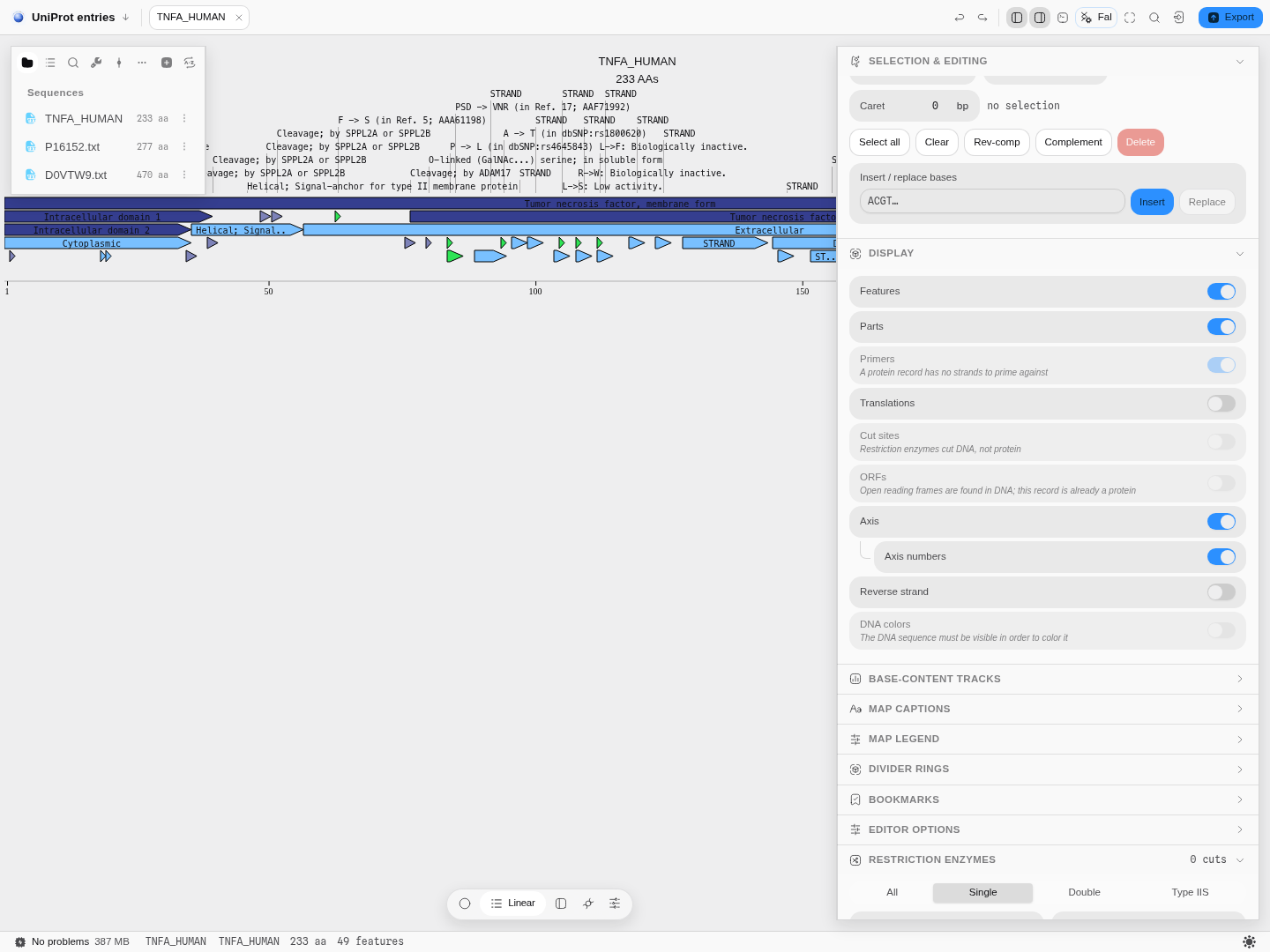The image size is (1270, 952).
Task: Enable the Reverse strand toggle
Action: point(1221,592)
